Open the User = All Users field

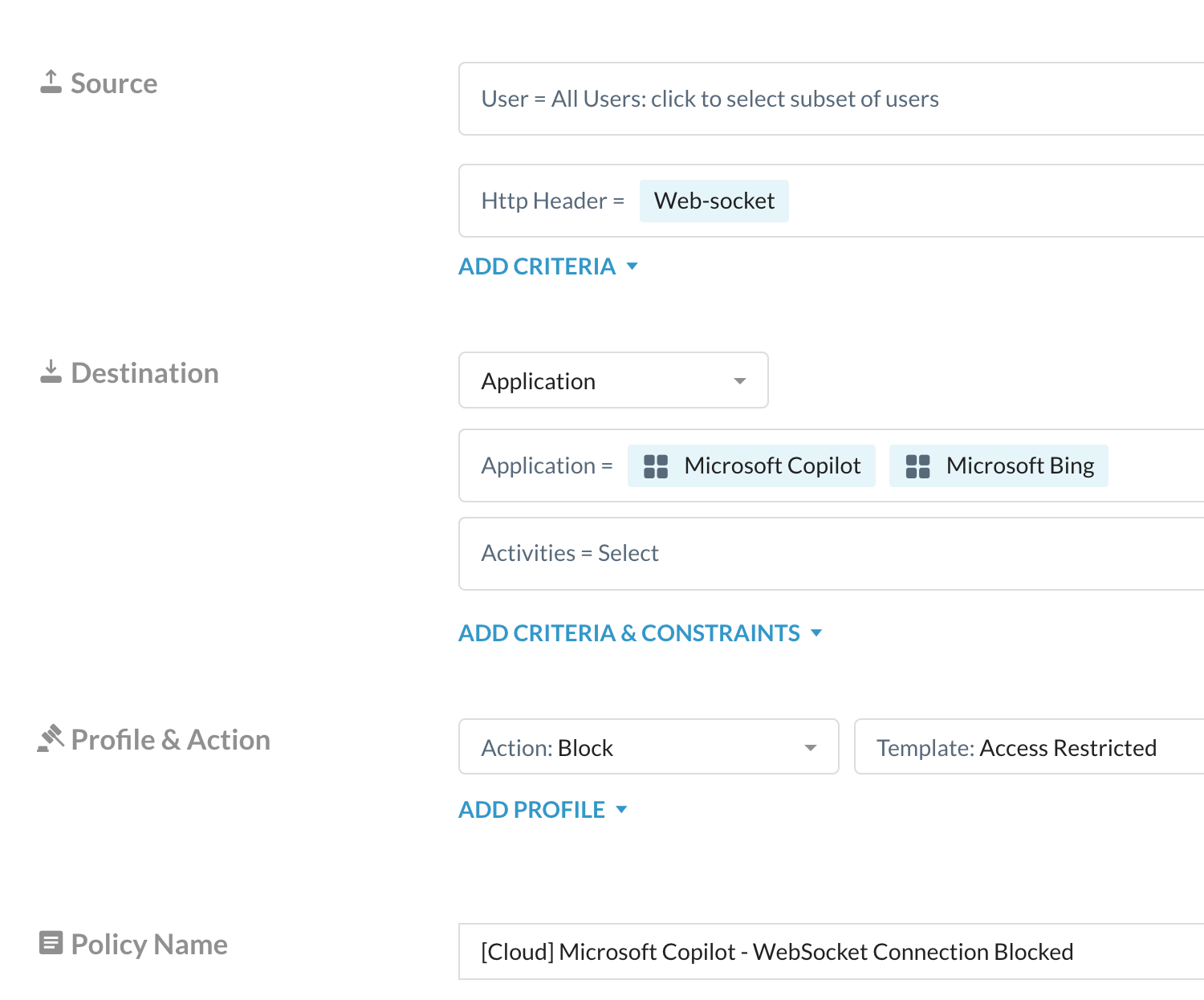(x=832, y=99)
